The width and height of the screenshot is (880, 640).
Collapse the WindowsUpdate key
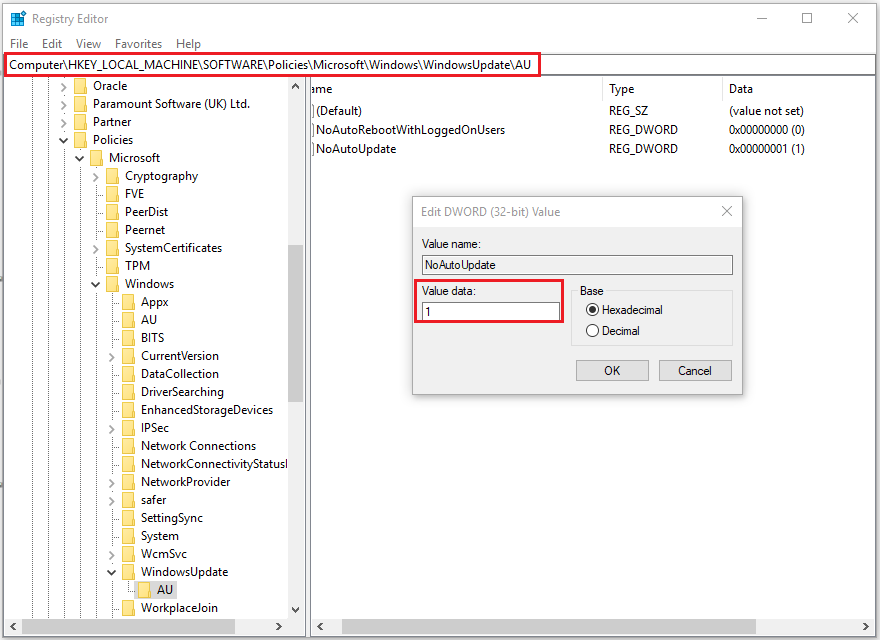pyautogui.click(x=112, y=573)
